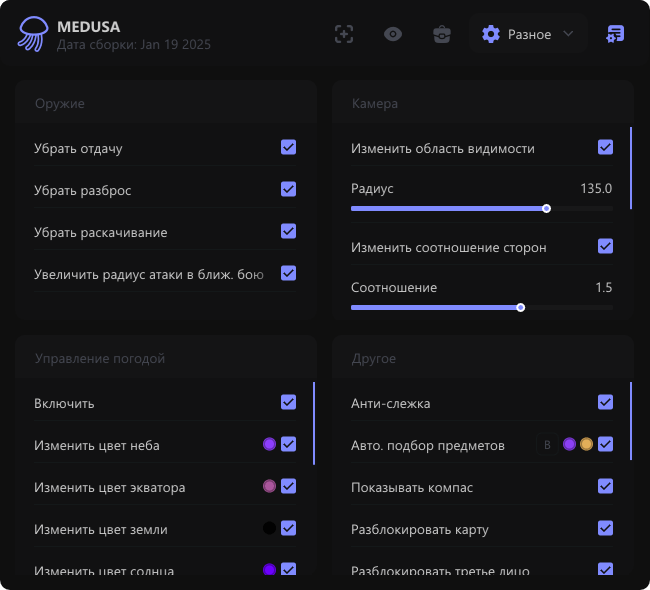Toggle Анти-слежка checkbox
This screenshot has height=590, width=650.
tap(605, 403)
